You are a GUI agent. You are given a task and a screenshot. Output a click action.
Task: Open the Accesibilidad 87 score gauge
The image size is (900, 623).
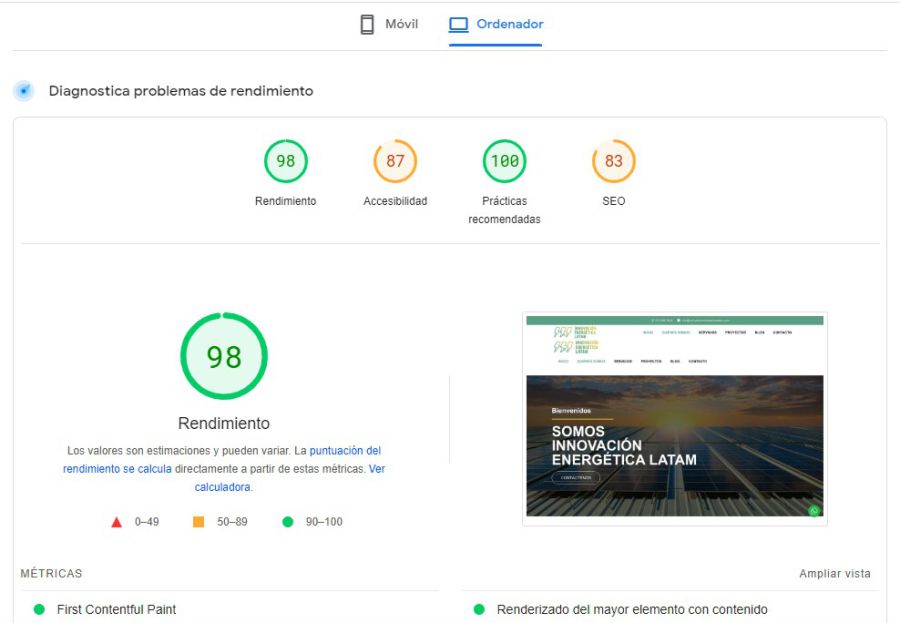tap(395, 161)
